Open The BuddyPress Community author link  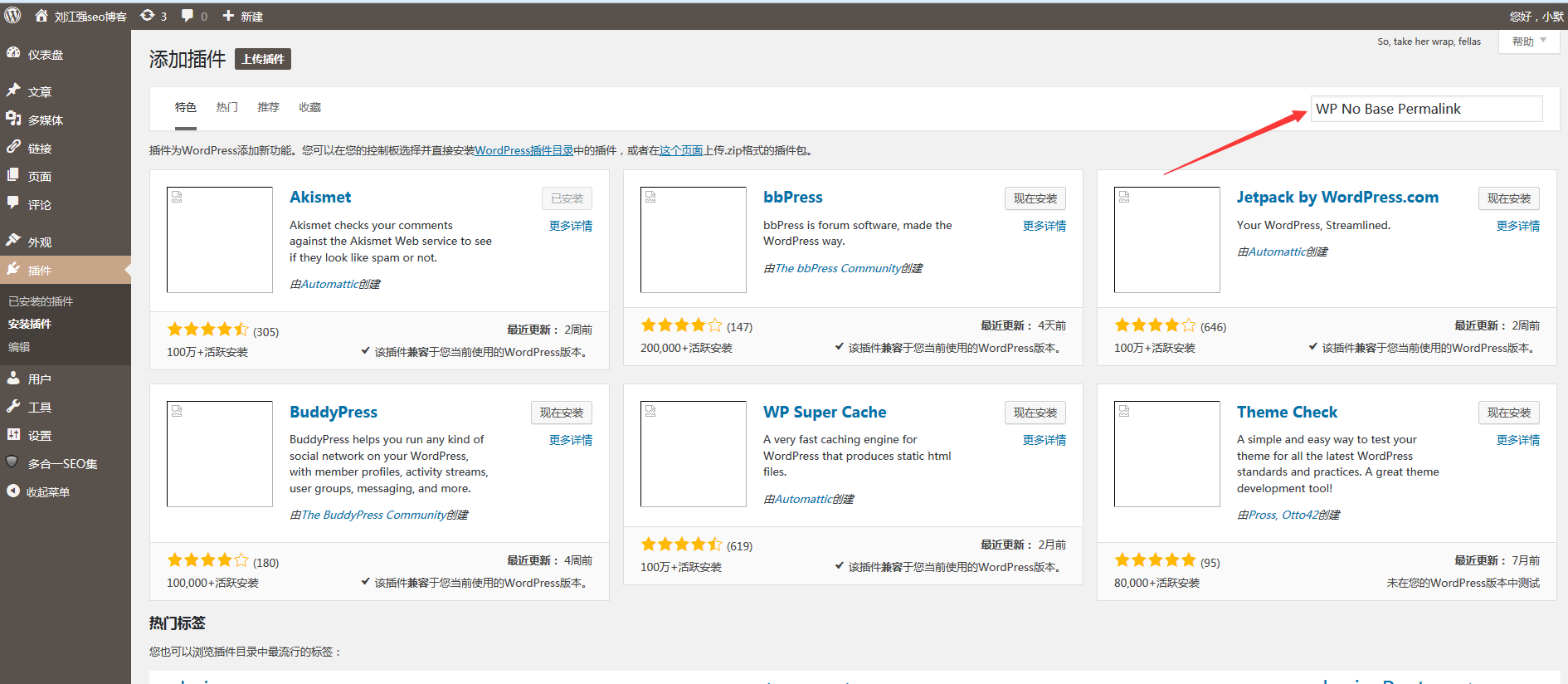(x=373, y=515)
